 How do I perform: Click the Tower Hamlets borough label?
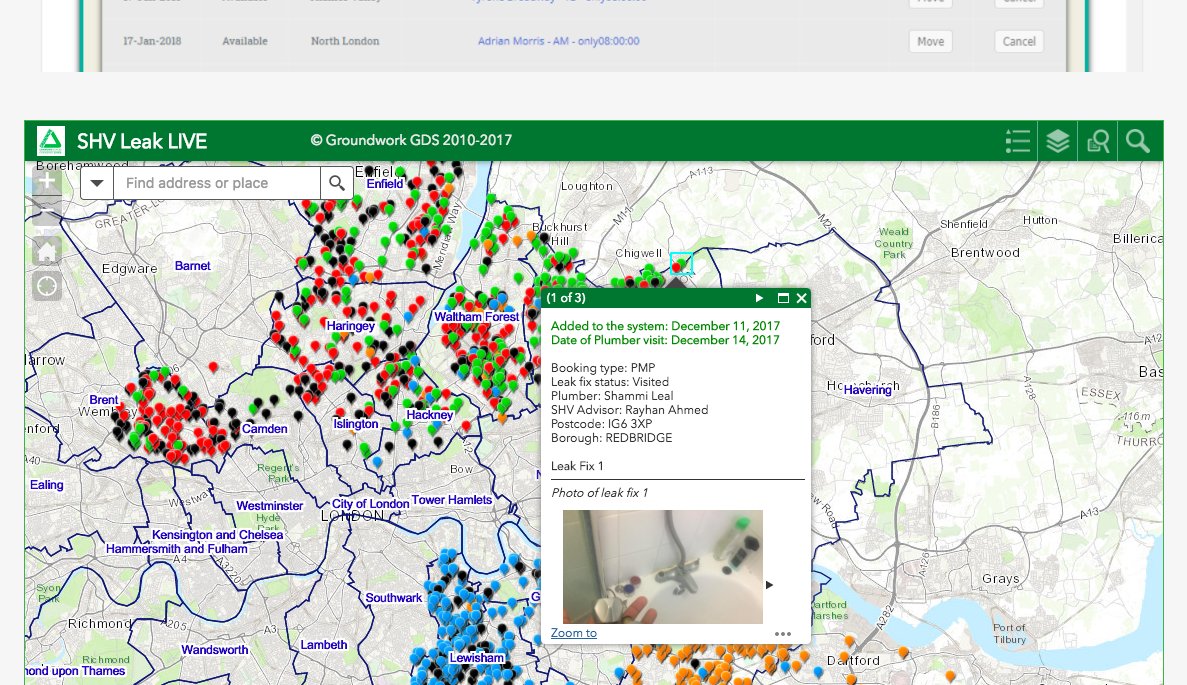tap(452, 500)
